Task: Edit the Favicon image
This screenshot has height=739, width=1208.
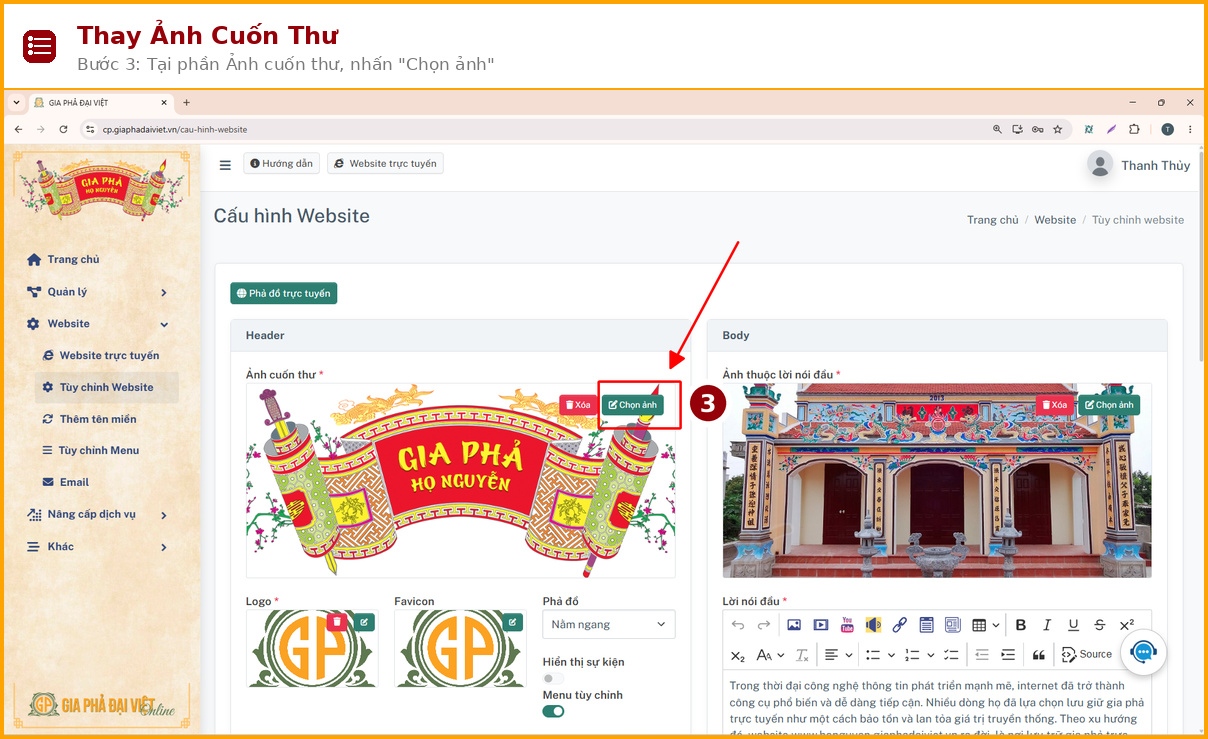Action: pos(513,622)
